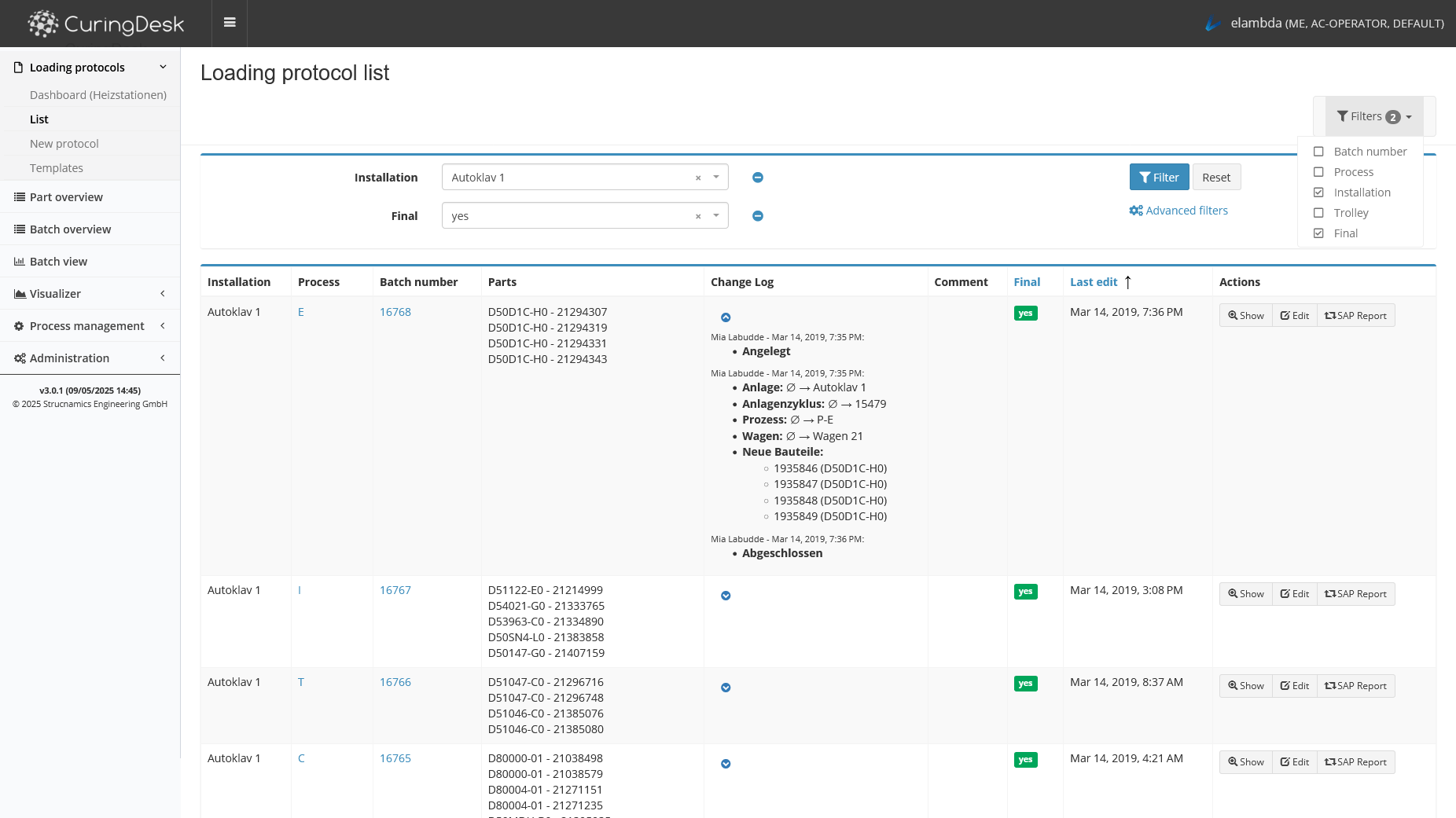Expand change log for batch 16767
Screen dimensions: 1456x818
[726, 596]
